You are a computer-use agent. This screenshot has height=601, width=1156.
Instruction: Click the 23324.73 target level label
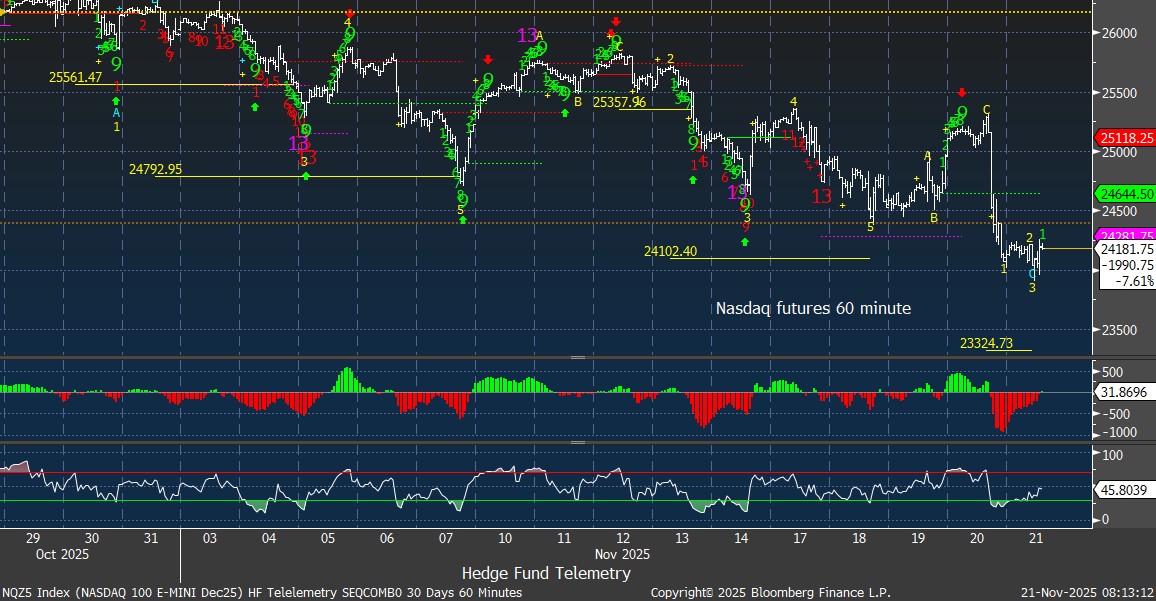pyautogui.click(x=986, y=344)
